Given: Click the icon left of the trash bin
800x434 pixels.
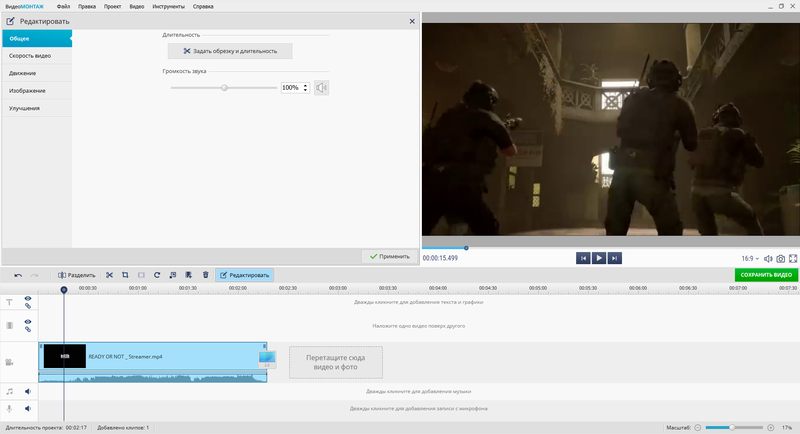Looking at the screenshot, I should 189,275.
